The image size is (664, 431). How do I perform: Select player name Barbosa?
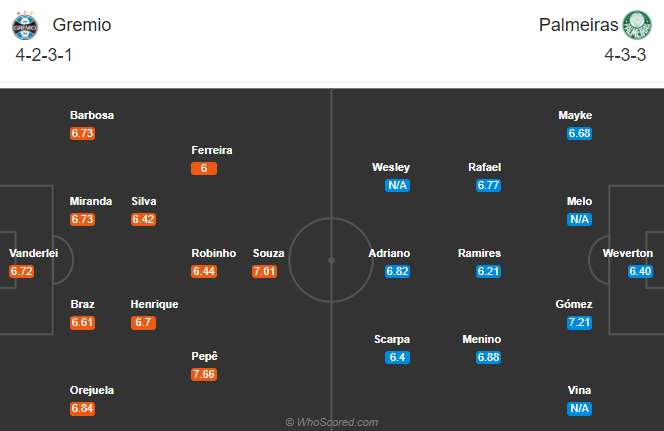[92, 115]
